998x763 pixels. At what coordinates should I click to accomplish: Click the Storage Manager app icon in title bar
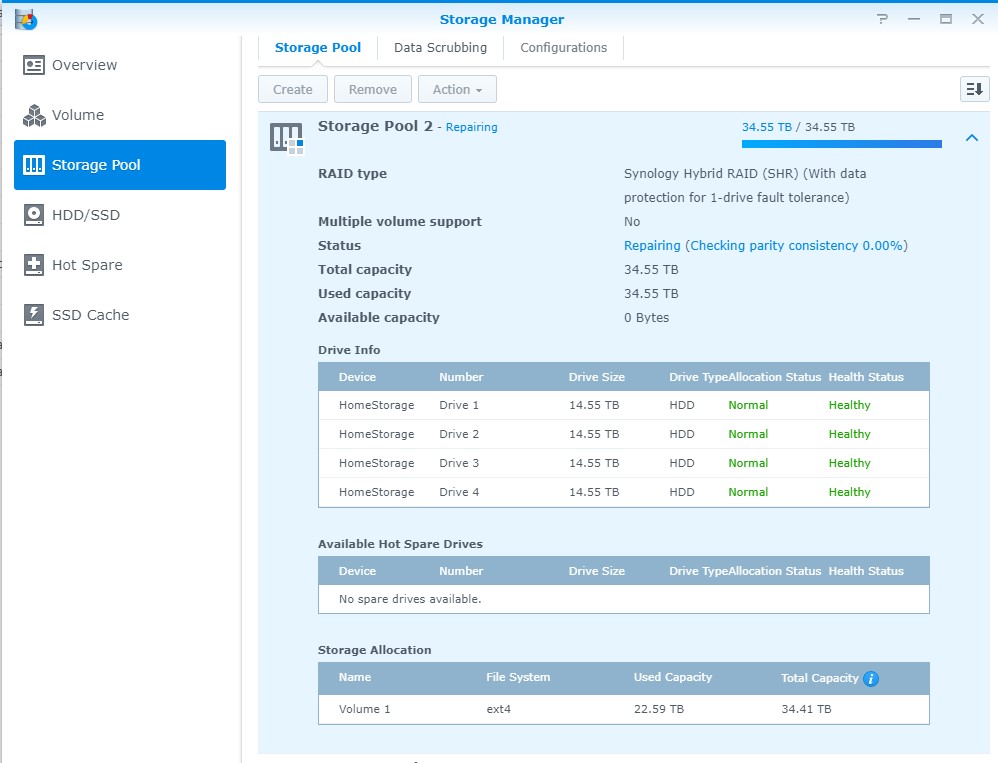tap(26, 19)
